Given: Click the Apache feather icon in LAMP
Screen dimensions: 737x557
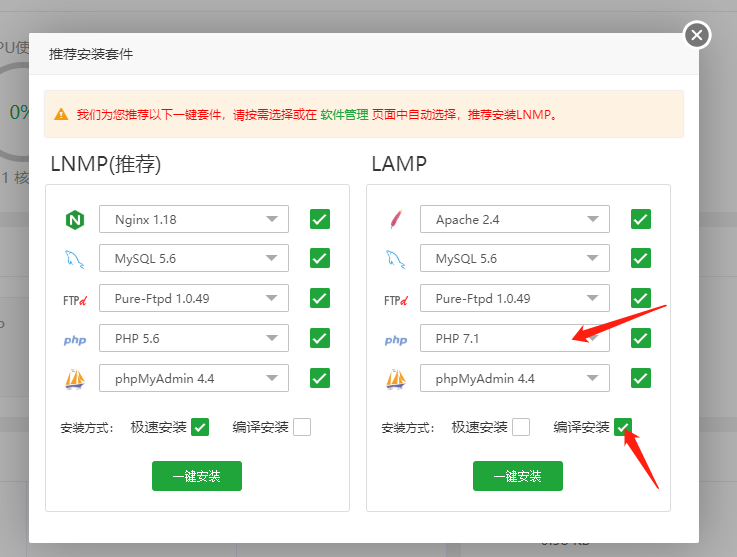Looking at the screenshot, I should point(396,220).
